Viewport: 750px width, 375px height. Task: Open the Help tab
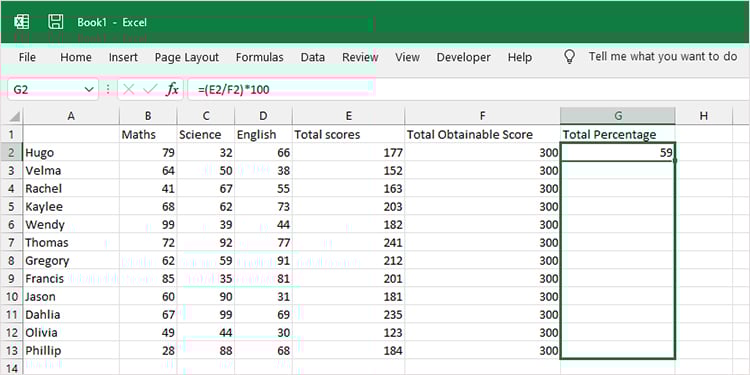(519, 57)
